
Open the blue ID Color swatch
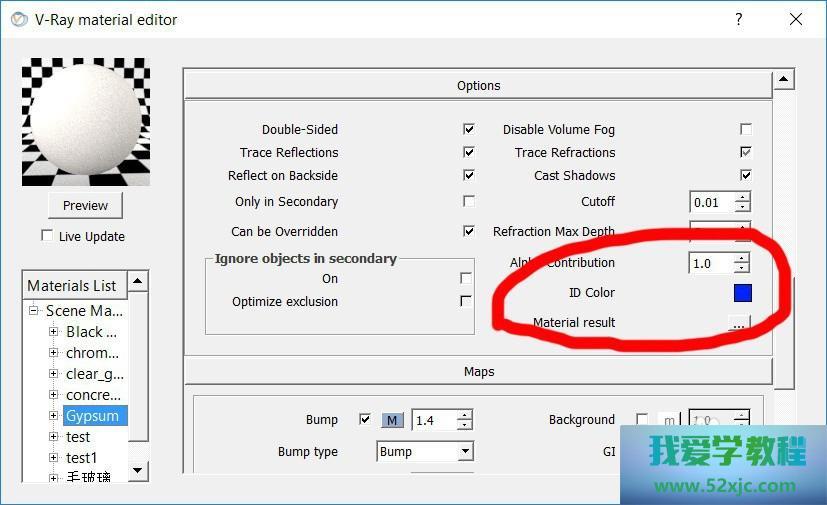click(741, 293)
